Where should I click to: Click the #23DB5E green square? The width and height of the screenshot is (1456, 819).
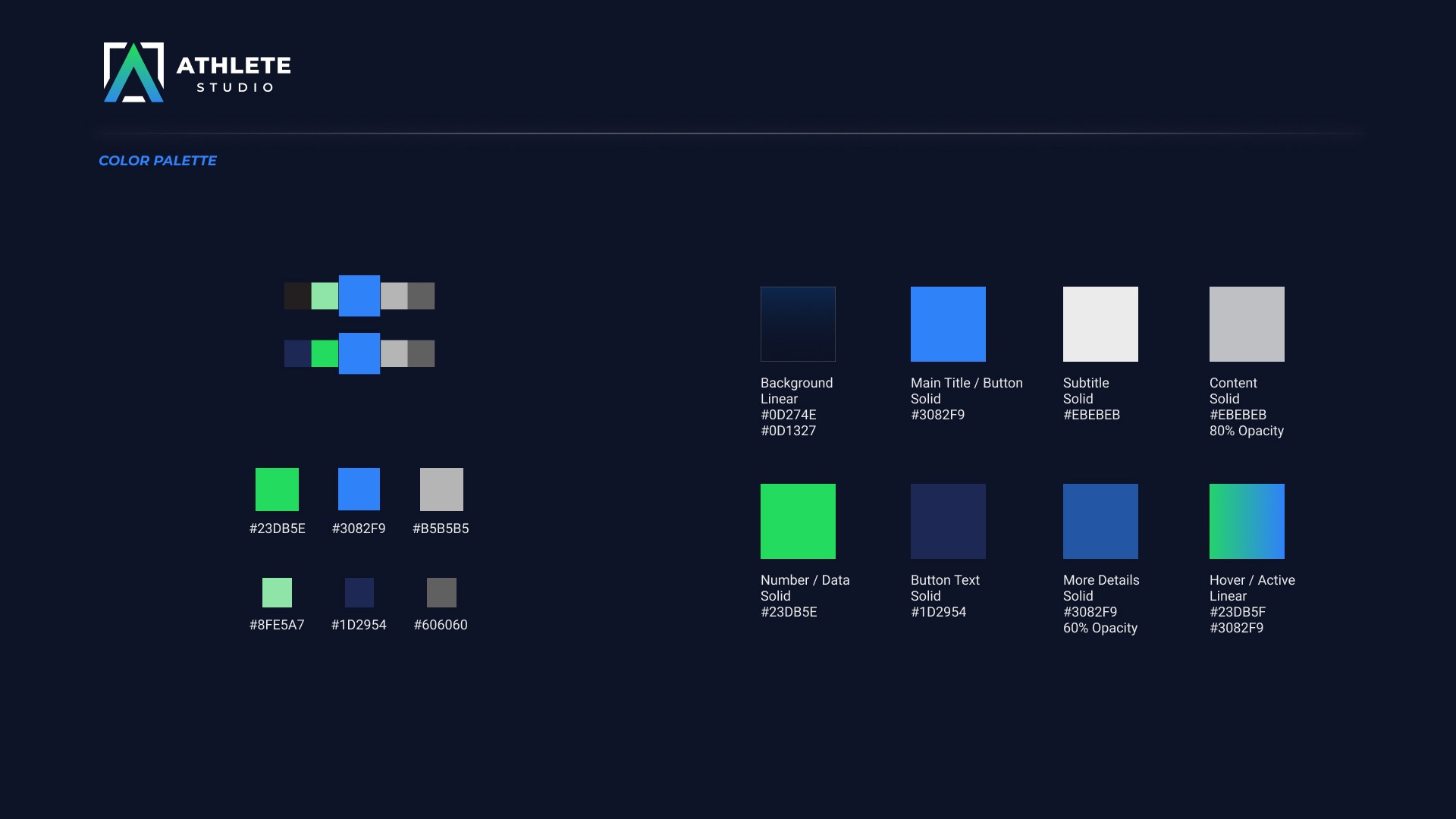(277, 489)
